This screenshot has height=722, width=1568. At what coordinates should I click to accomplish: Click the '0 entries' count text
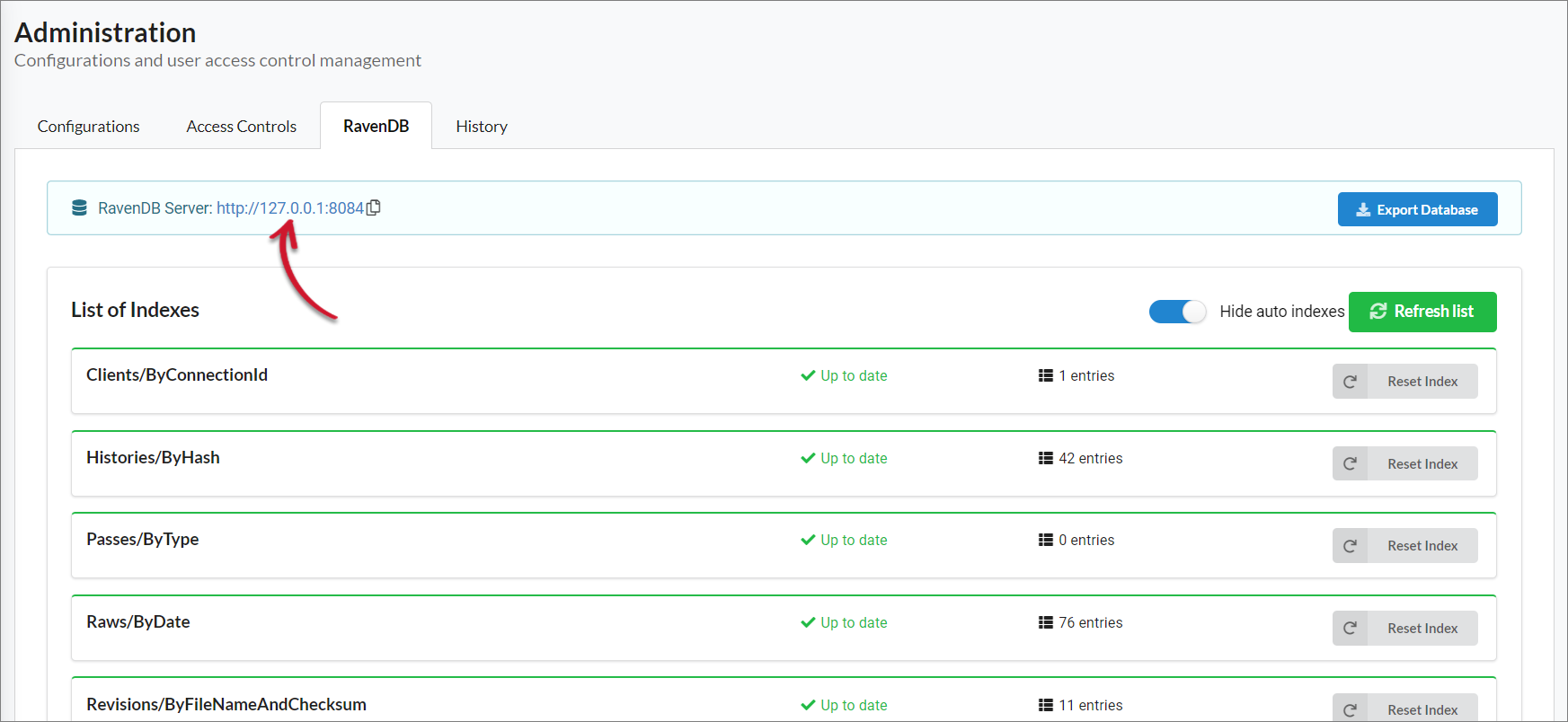tap(1086, 540)
